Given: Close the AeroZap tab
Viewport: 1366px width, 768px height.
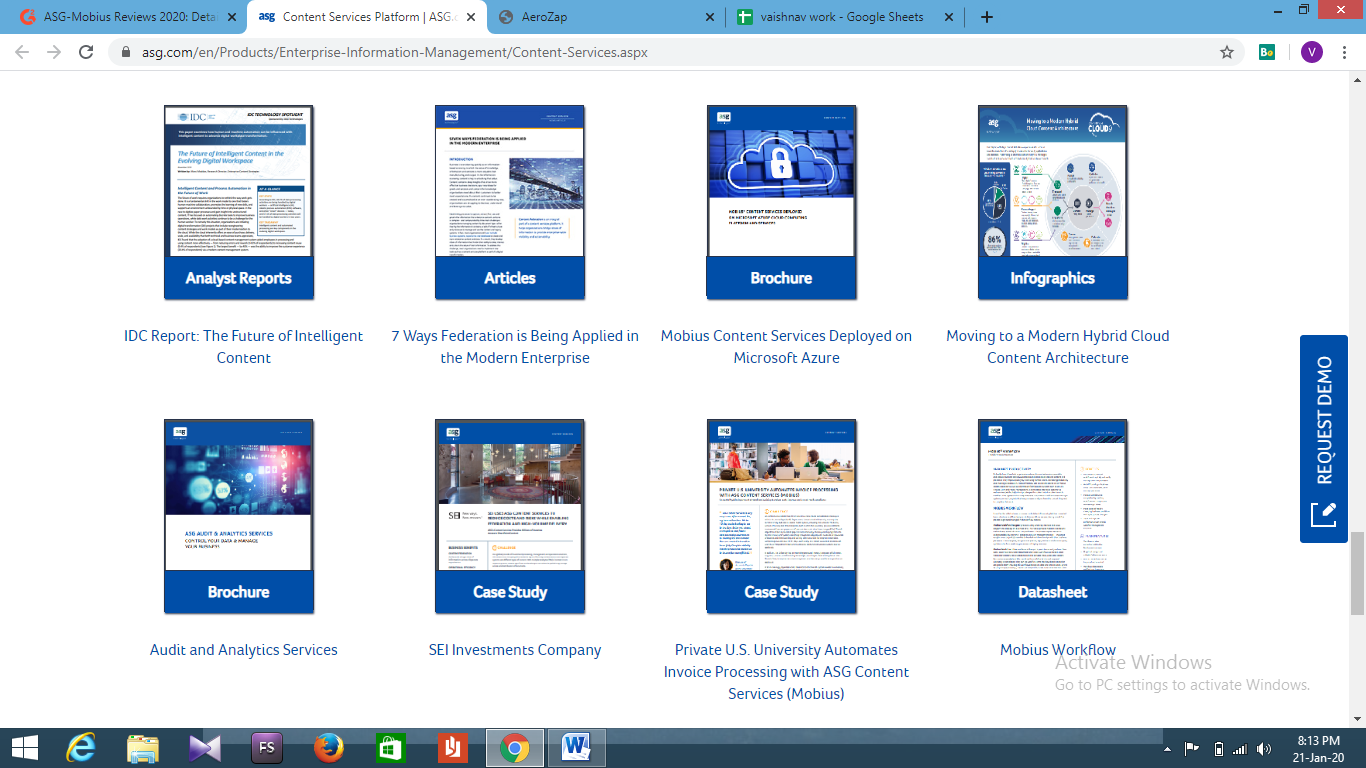Looking at the screenshot, I should tap(710, 17).
